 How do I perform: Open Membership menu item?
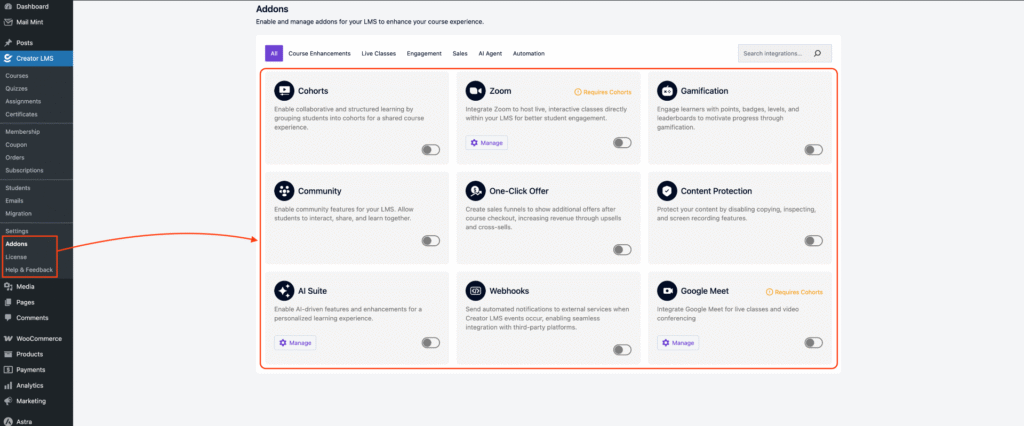[x=22, y=132]
